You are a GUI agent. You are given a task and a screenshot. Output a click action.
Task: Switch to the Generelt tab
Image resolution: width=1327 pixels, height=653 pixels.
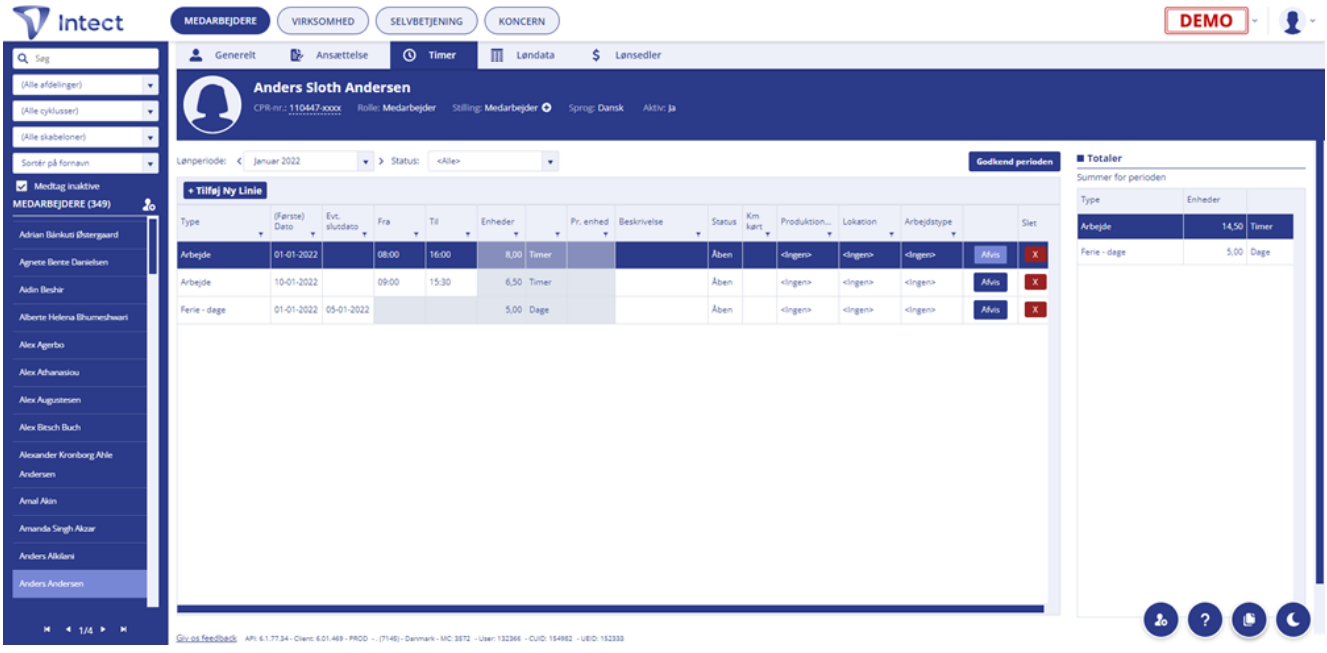(224, 55)
